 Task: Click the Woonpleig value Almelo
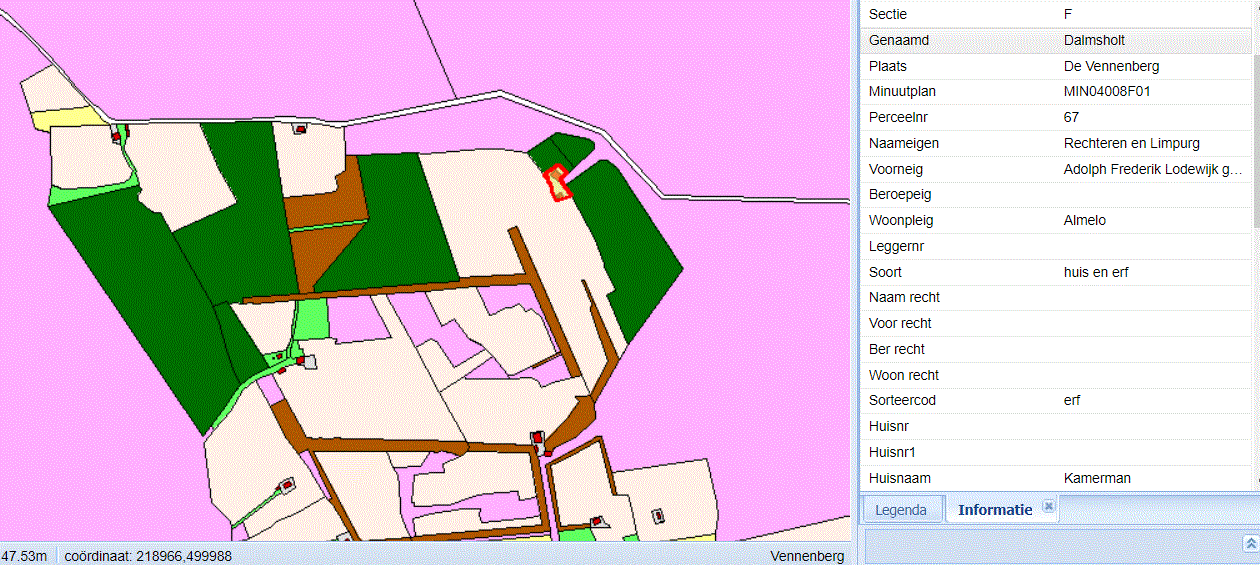tap(1085, 220)
